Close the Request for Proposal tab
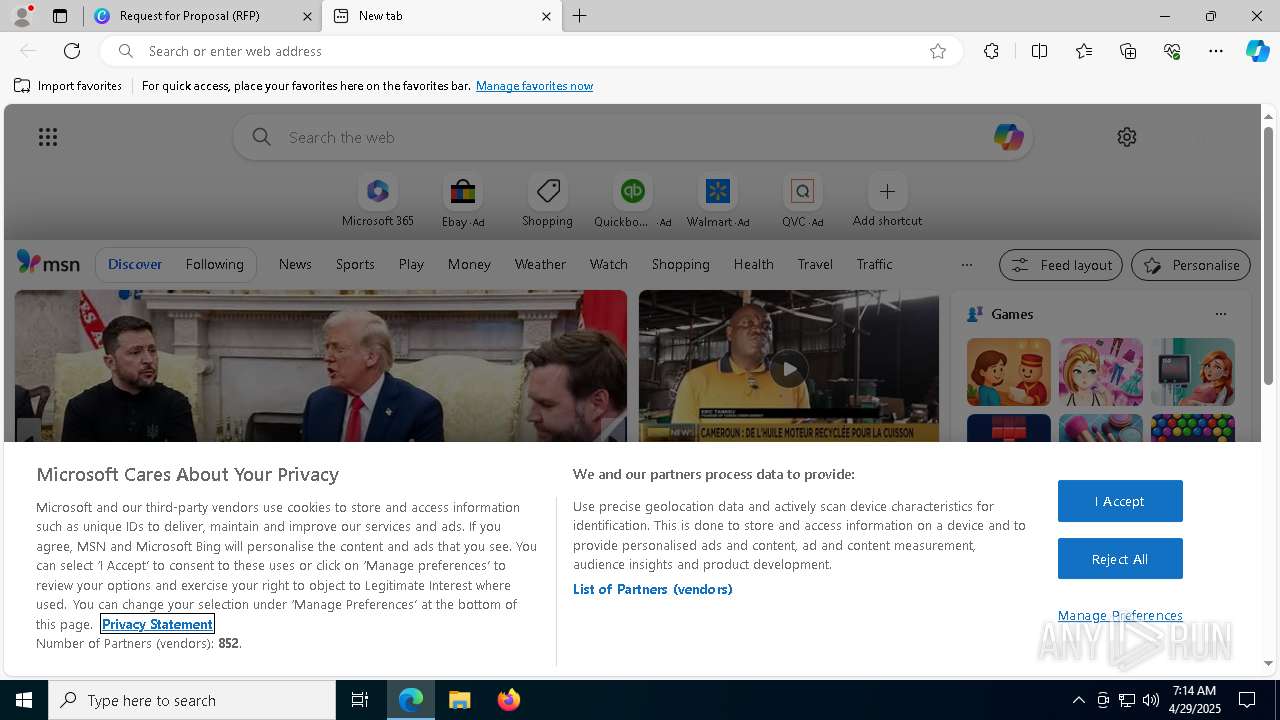 (x=307, y=16)
